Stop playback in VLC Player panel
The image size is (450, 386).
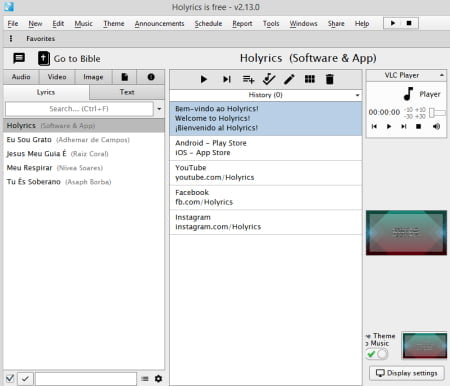coord(418,126)
